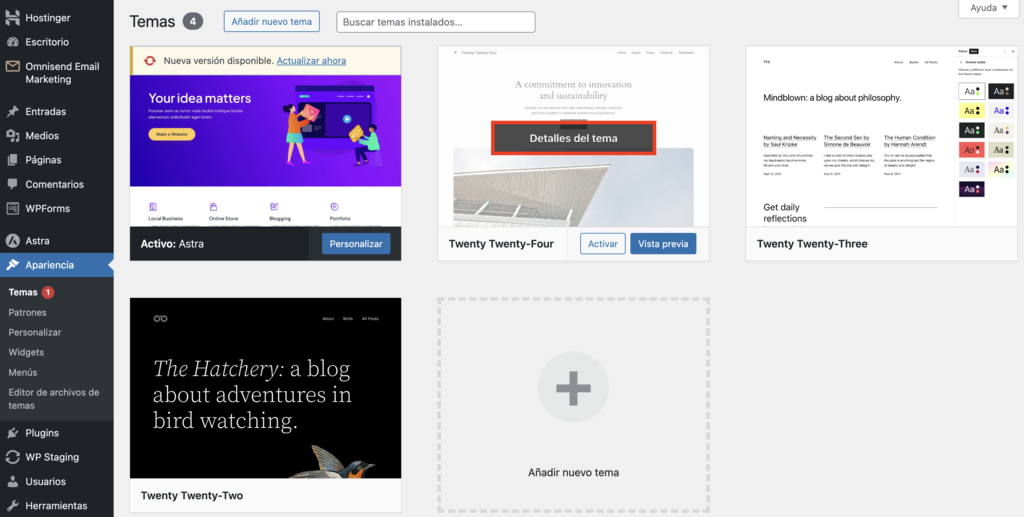Click the Omnisend Email Marketing envelope icon
1024x517 pixels.
12,66
